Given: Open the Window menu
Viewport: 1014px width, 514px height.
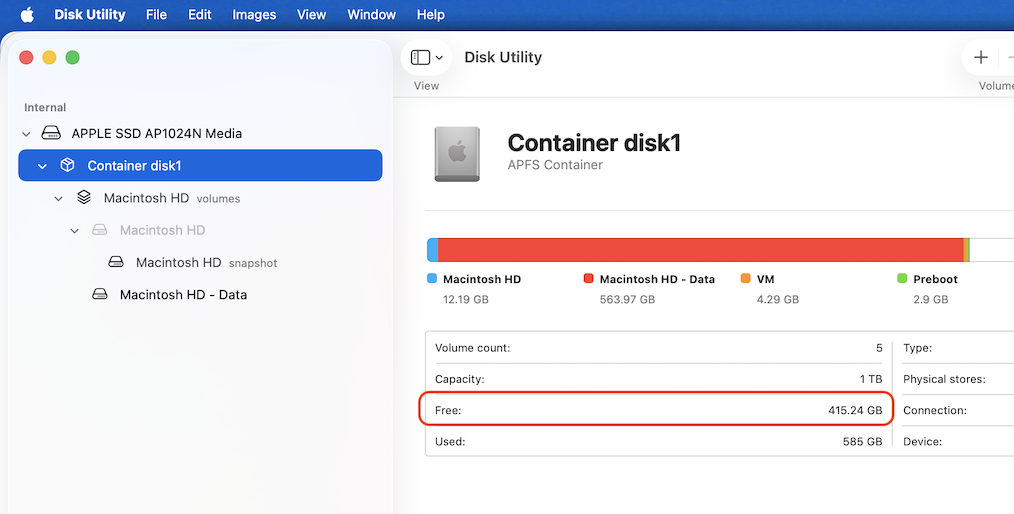Looking at the screenshot, I should (x=372, y=14).
